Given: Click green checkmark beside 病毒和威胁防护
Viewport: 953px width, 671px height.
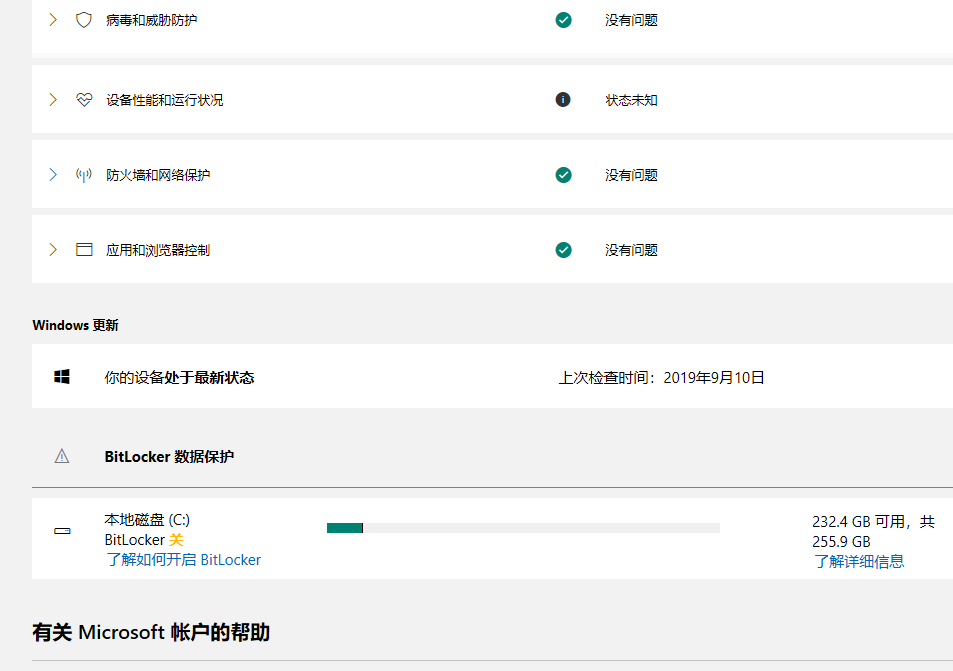Looking at the screenshot, I should point(563,20).
